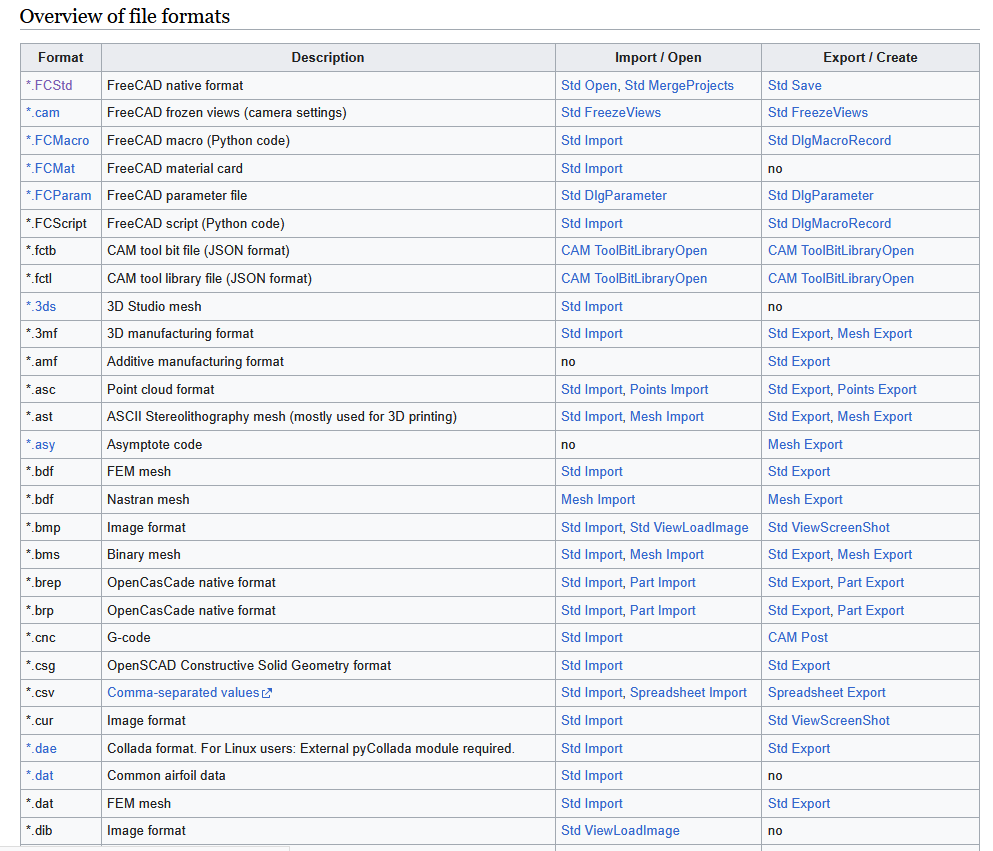Click the "FreeCAD native format" description cell

pyautogui.click(x=328, y=85)
